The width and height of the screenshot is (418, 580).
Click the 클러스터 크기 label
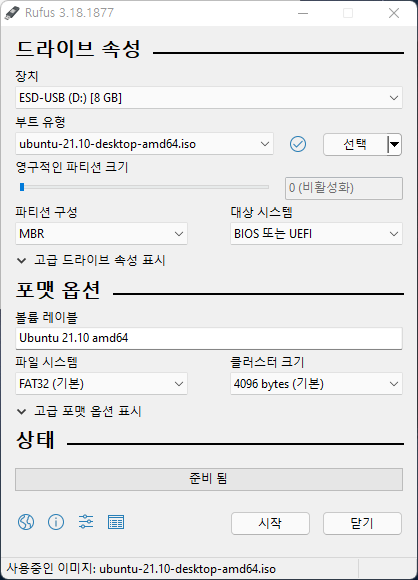(x=267, y=362)
